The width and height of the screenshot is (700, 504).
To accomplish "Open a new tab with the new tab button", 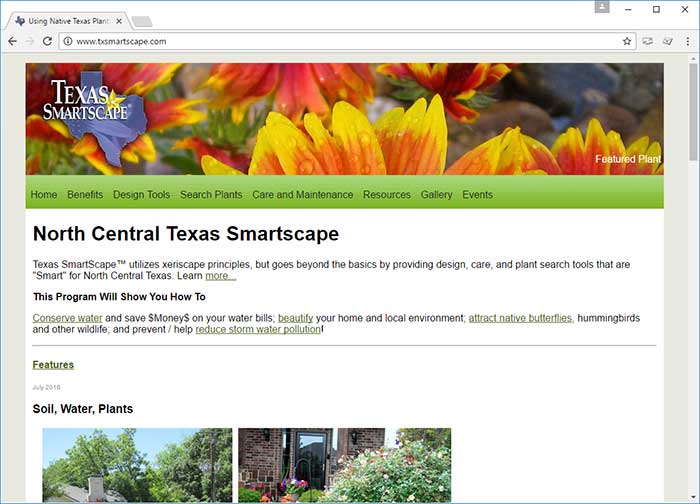I will 142,21.
